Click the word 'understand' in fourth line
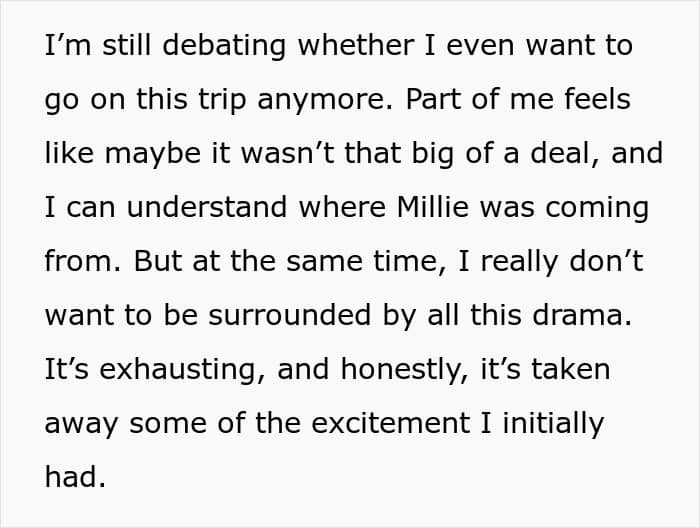The width and height of the screenshot is (700, 528). tap(207, 207)
